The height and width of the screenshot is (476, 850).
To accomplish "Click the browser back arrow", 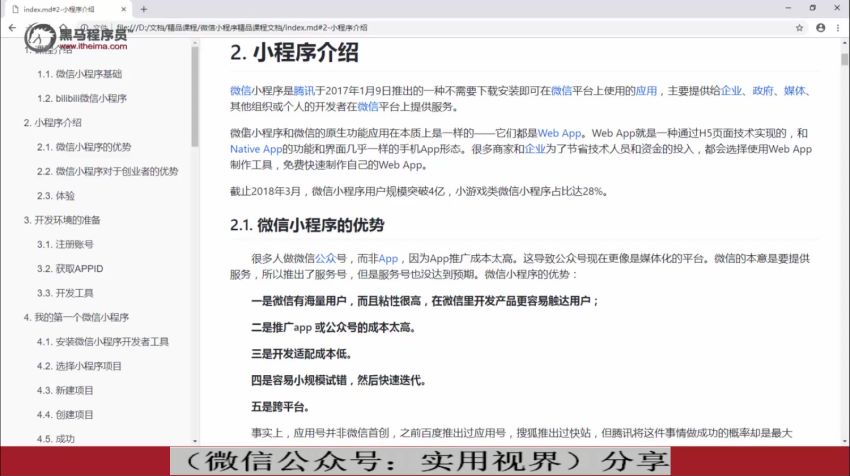I will [12, 28].
